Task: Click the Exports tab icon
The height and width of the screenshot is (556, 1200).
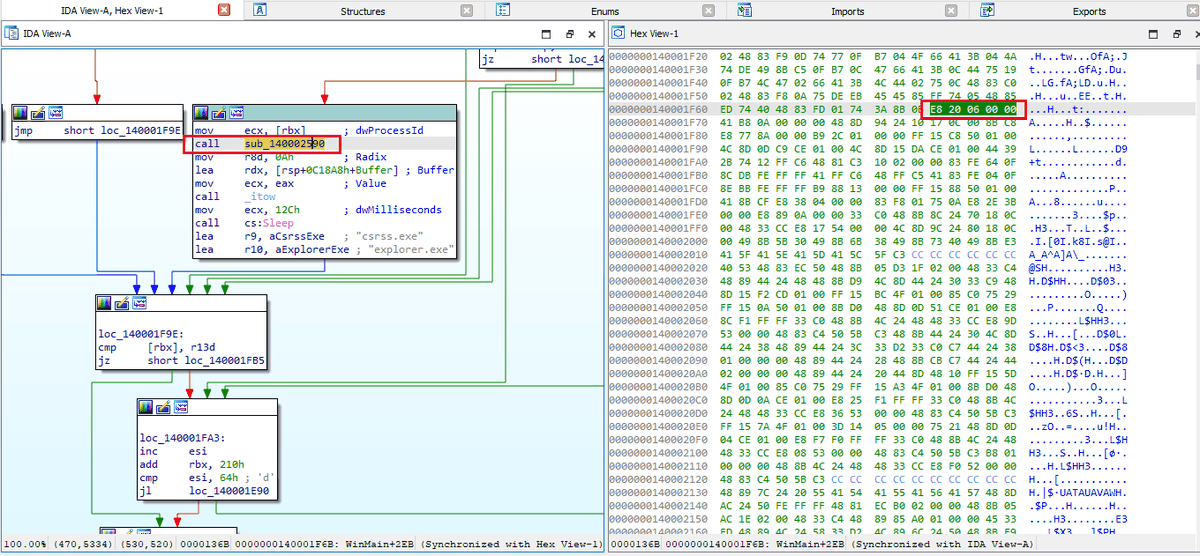Action: point(988,11)
